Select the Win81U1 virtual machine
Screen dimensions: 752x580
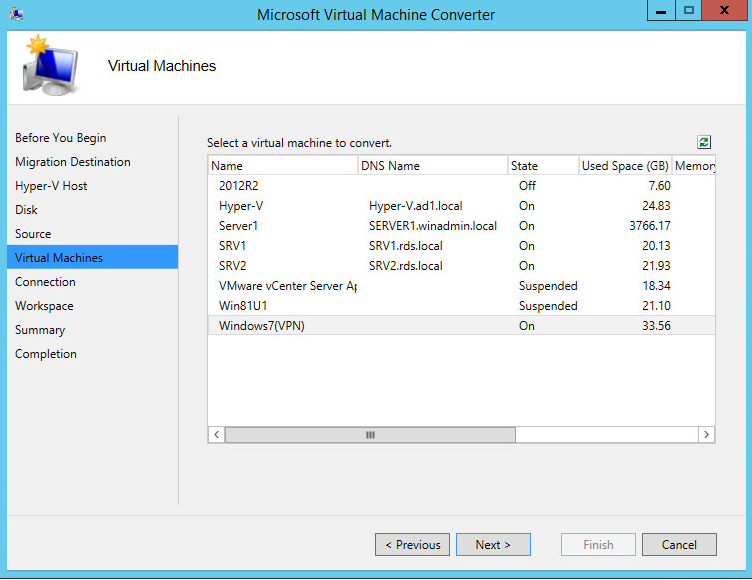pyautogui.click(x=461, y=306)
